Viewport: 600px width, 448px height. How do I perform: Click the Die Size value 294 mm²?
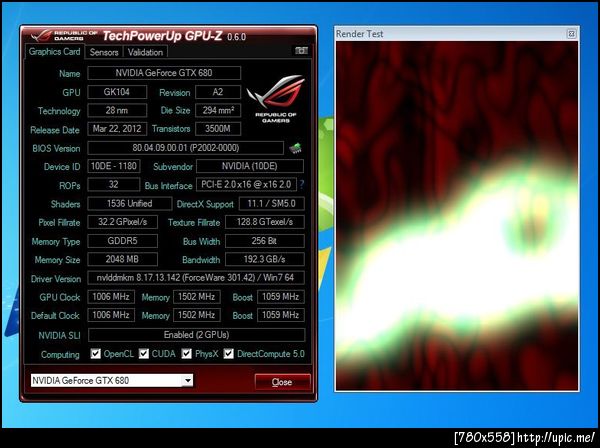(218, 110)
